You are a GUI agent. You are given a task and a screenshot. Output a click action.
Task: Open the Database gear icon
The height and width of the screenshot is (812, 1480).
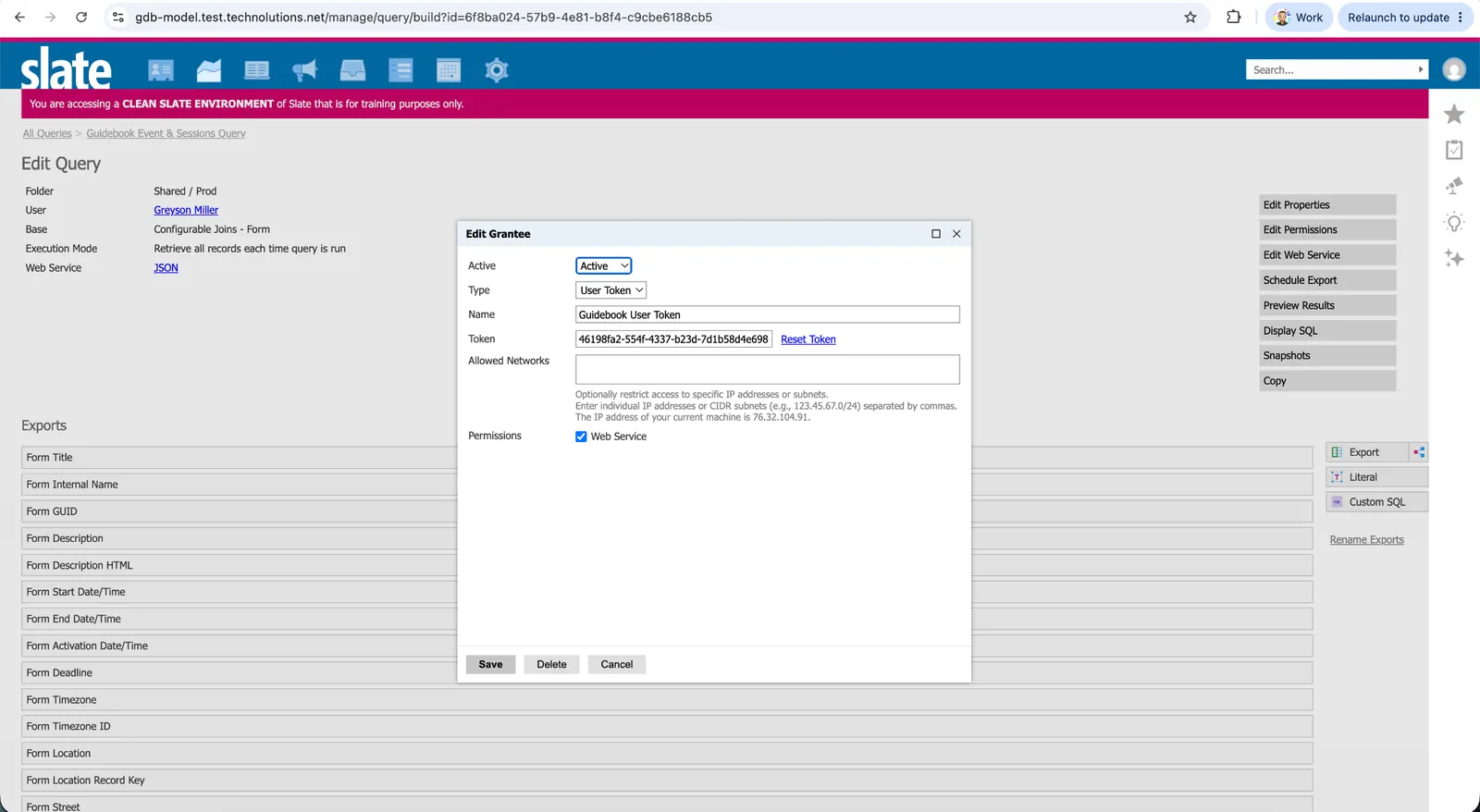pos(497,70)
